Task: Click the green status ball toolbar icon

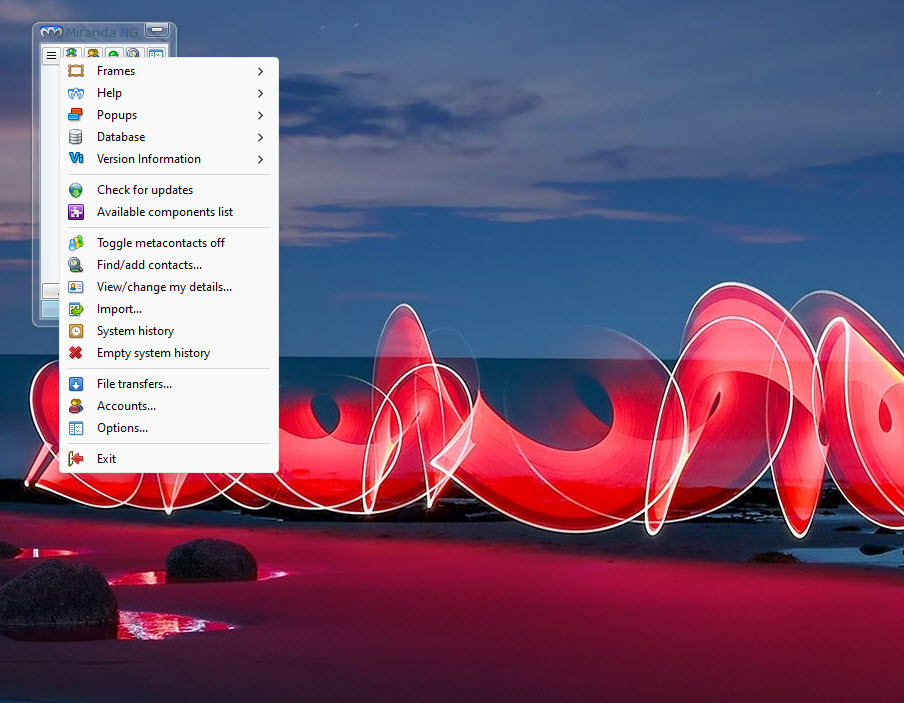Action: point(114,54)
